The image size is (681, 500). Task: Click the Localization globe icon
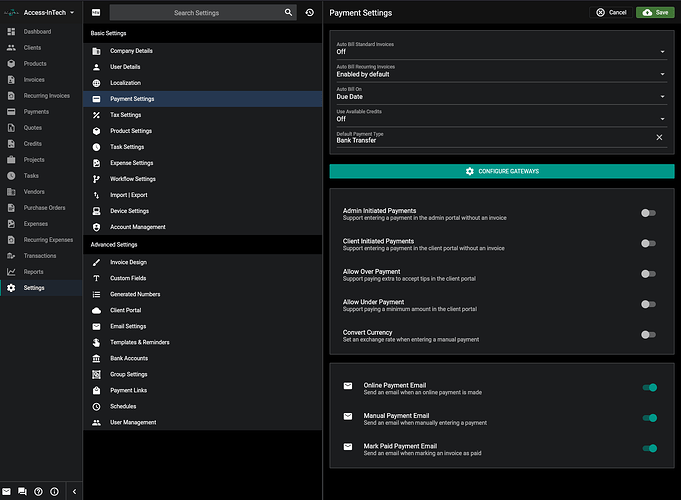pos(96,83)
